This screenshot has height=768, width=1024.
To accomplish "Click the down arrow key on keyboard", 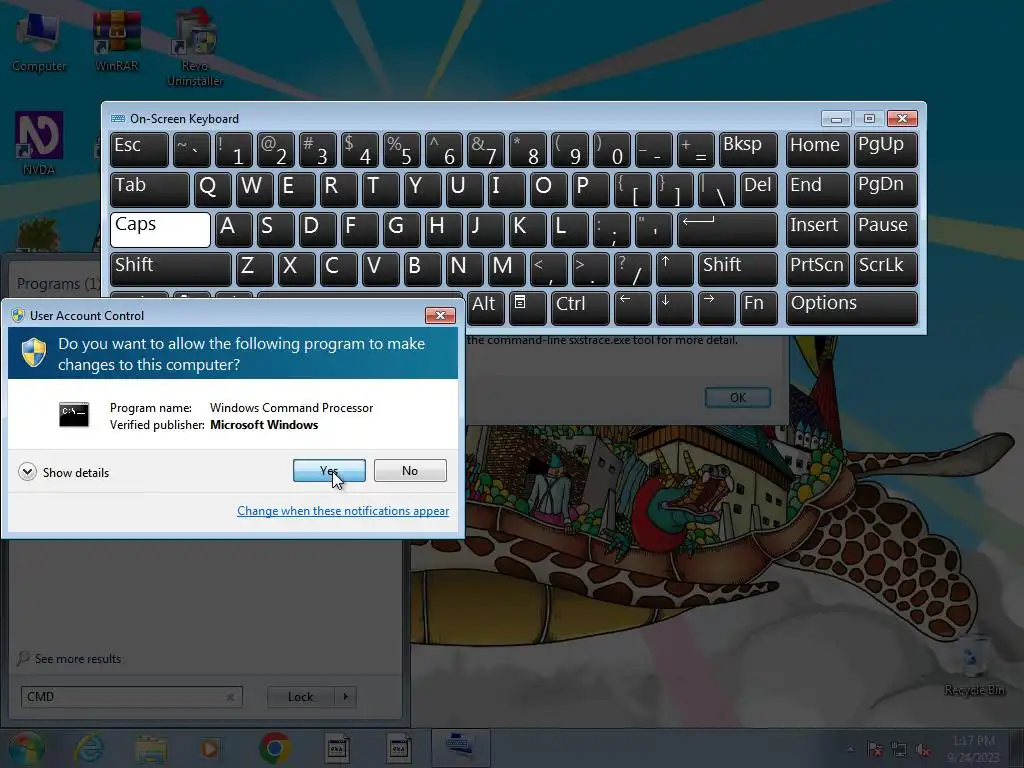I will 675,308.
